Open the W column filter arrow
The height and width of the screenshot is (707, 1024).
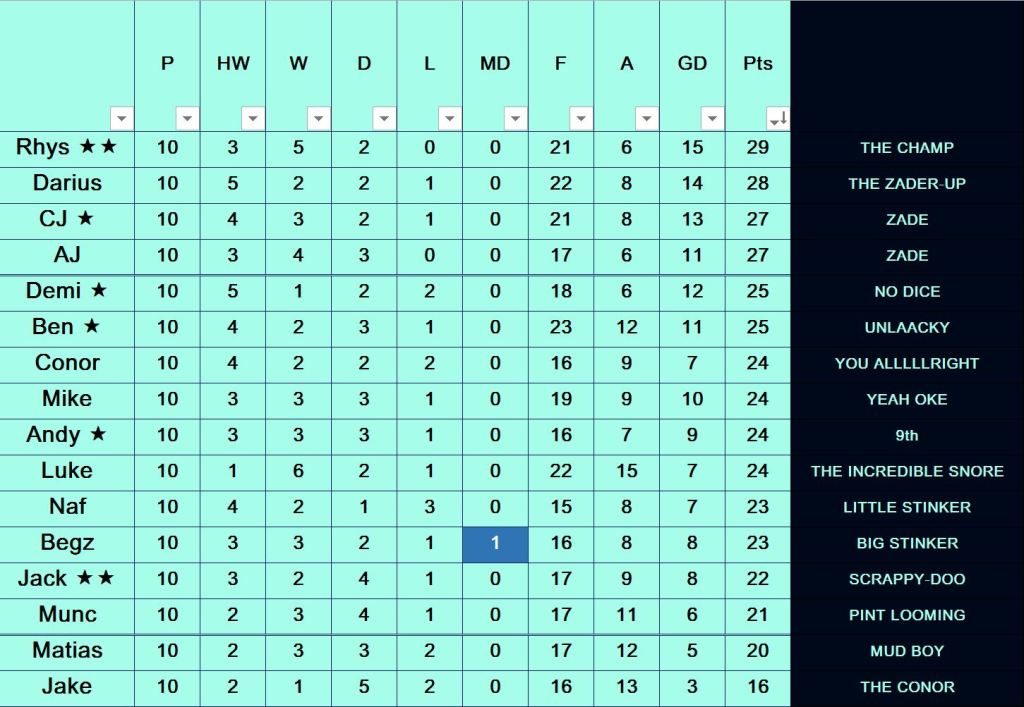[x=318, y=119]
